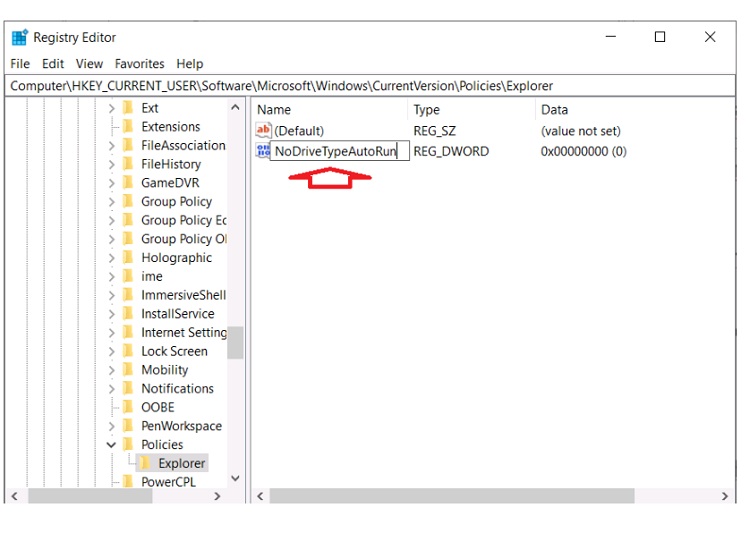Select the Extensions folder icon

tap(128, 126)
